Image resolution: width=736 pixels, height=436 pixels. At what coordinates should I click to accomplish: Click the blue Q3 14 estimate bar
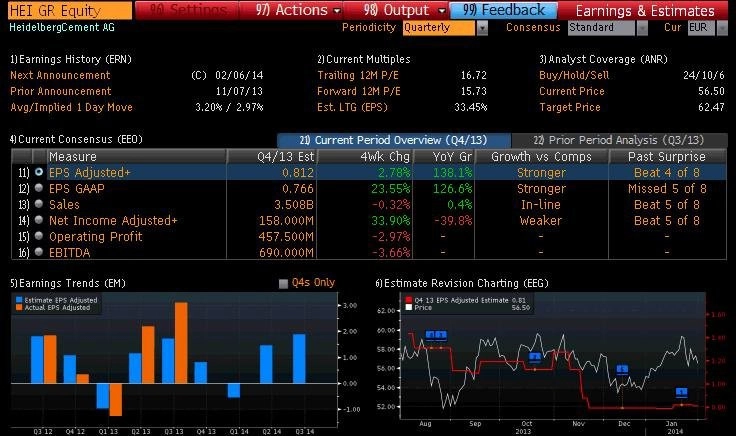tap(299, 359)
